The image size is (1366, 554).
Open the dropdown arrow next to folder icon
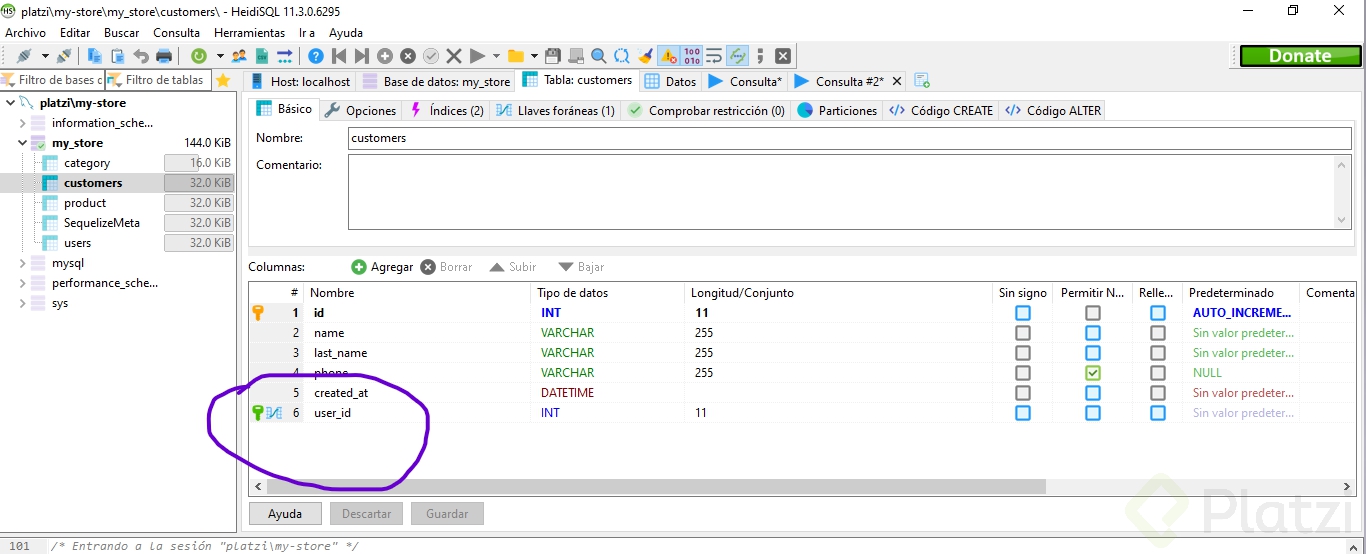tap(534, 56)
